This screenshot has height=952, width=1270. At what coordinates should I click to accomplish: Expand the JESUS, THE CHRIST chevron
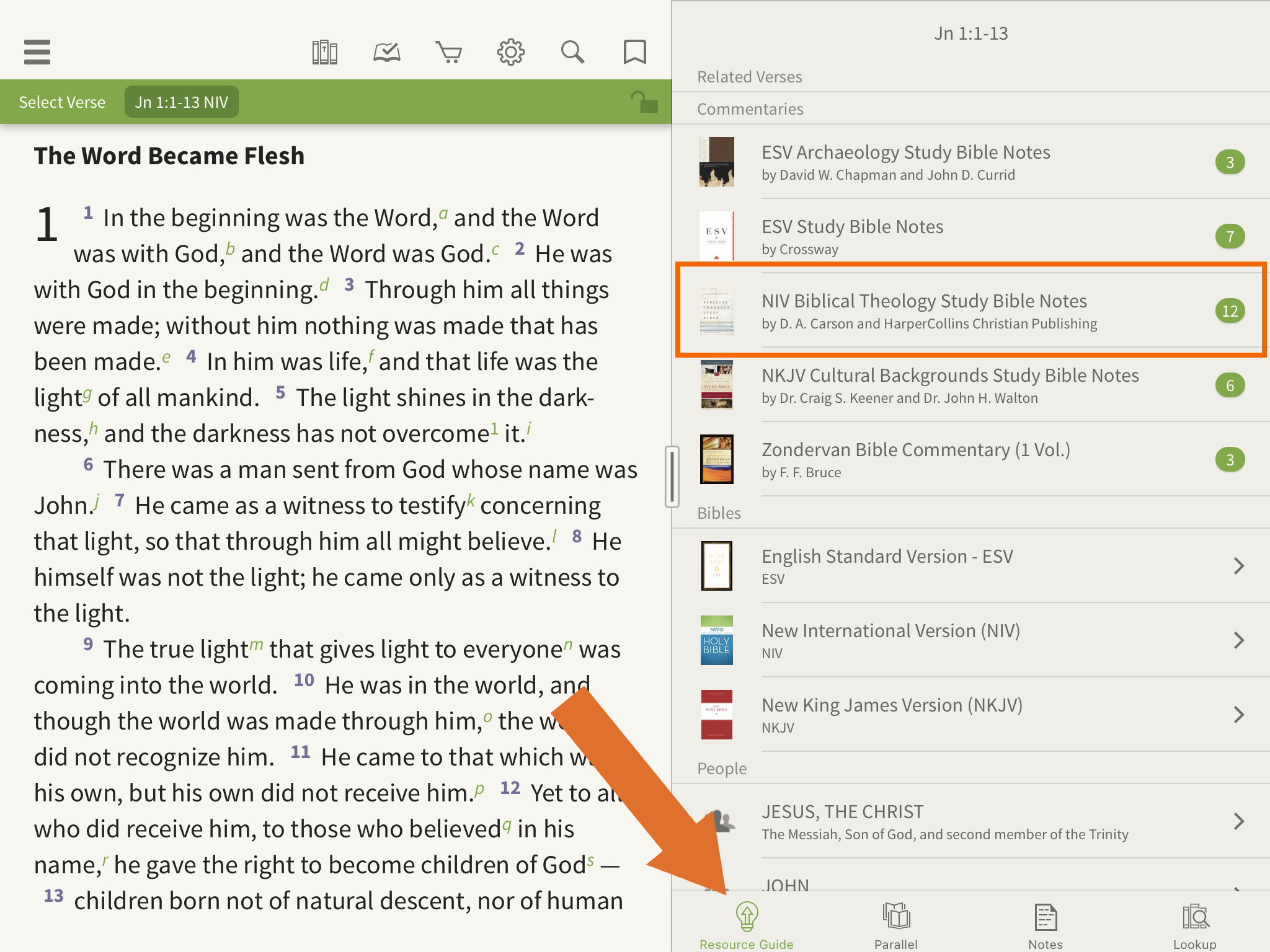point(1238,821)
